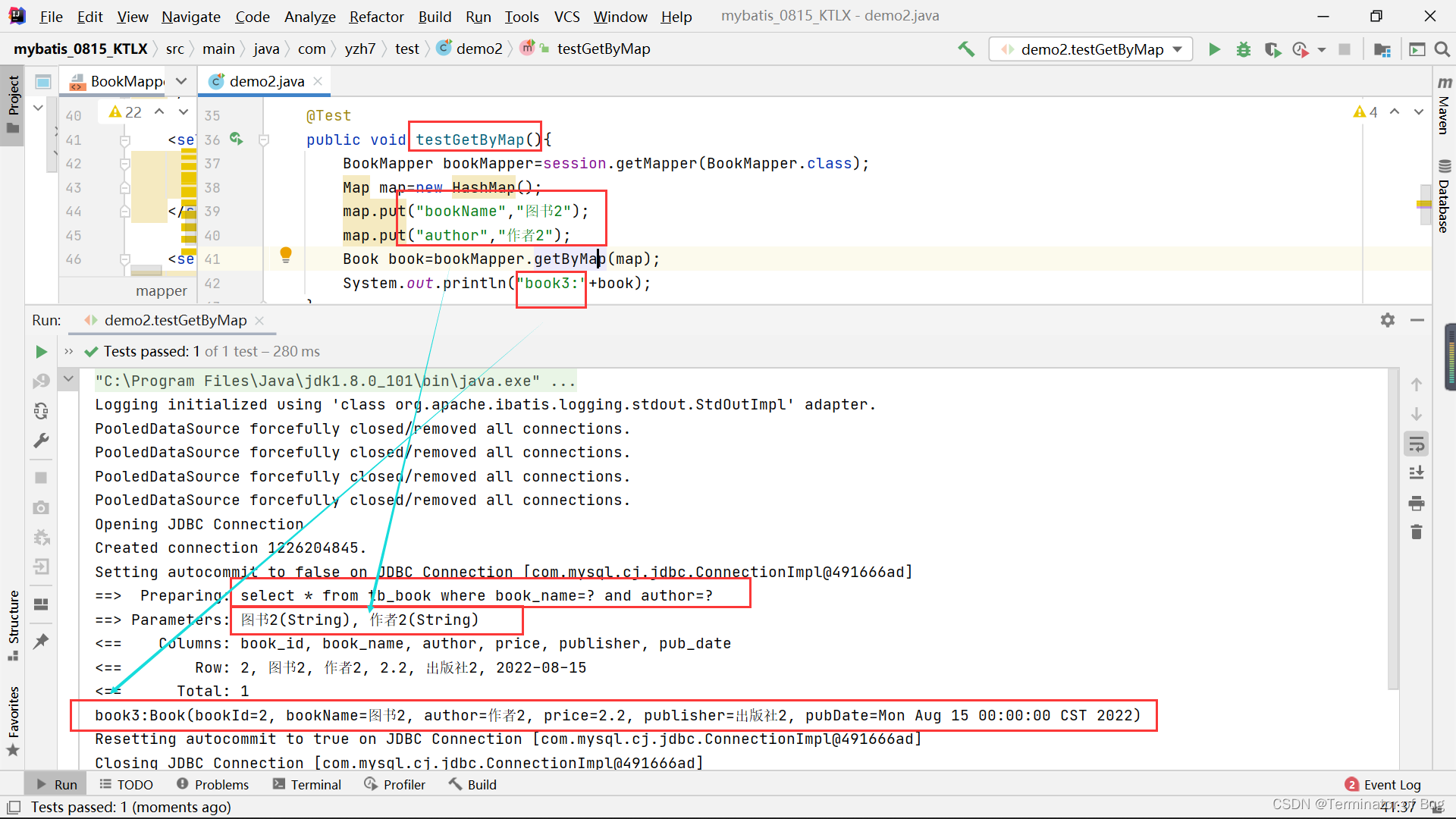Viewport: 1456px width, 819px height.
Task: Rerun test in Run panel
Action: point(41,351)
